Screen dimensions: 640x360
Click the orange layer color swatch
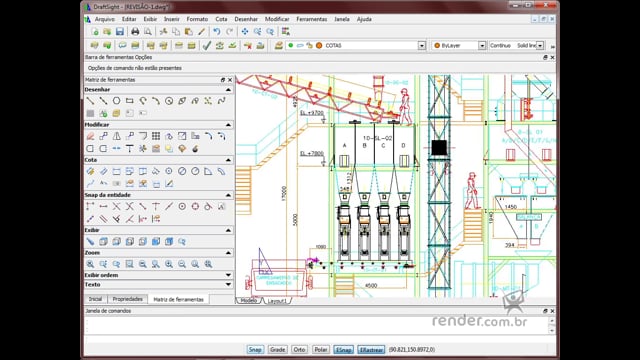coord(319,46)
